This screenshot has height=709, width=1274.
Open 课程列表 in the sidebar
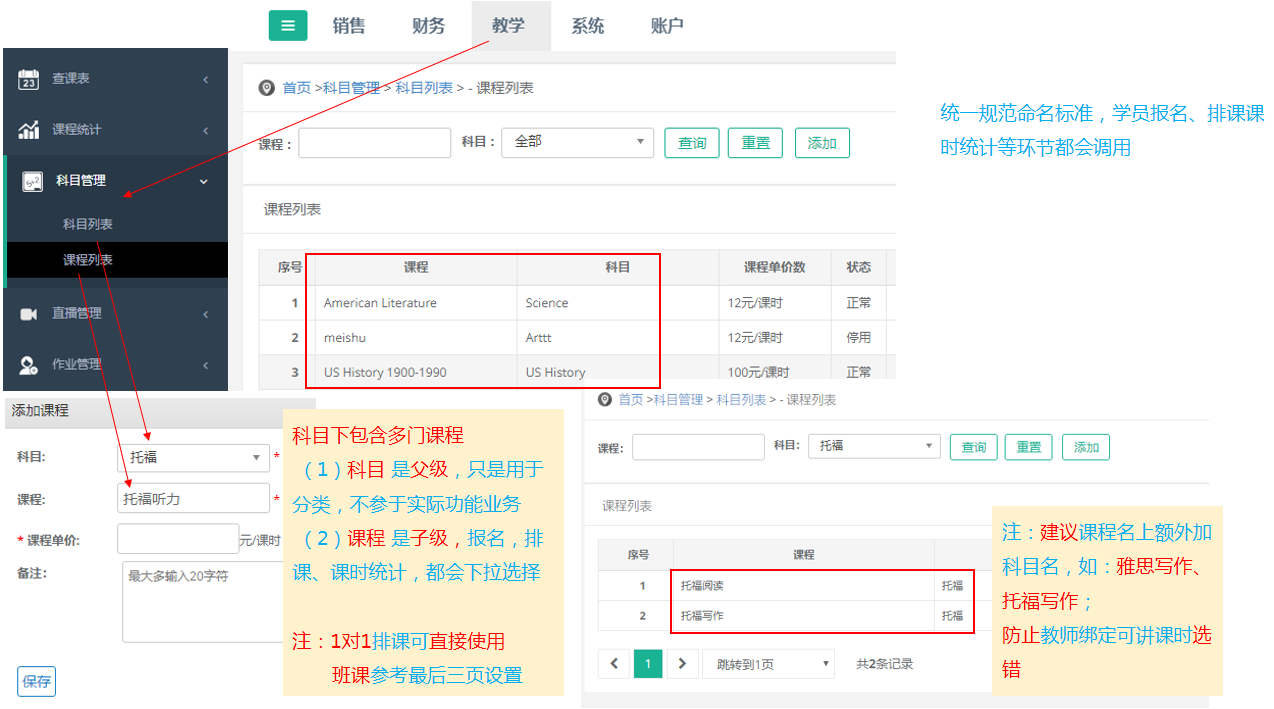(x=88, y=260)
